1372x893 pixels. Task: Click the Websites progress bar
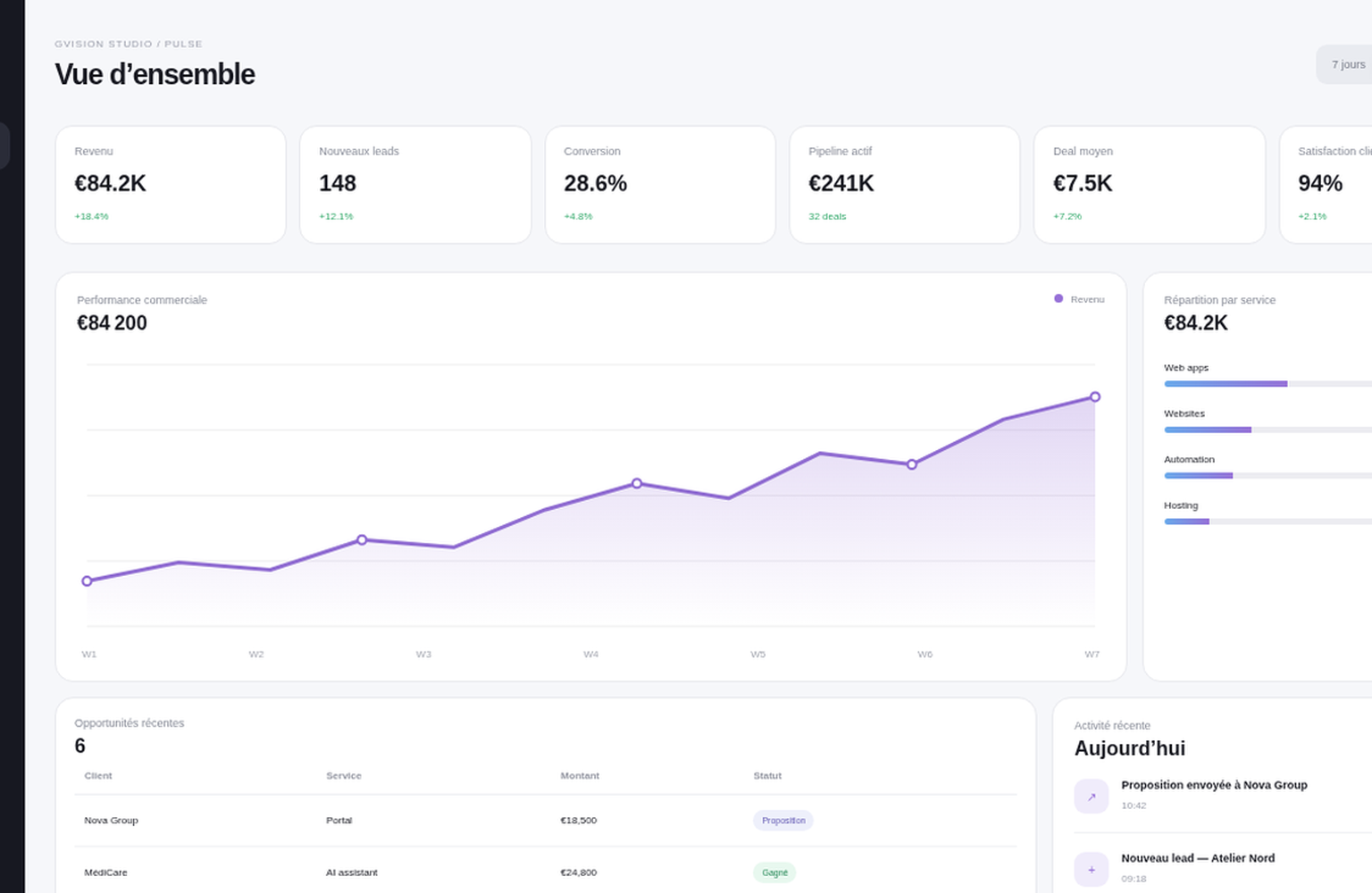tap(1268, 430)
